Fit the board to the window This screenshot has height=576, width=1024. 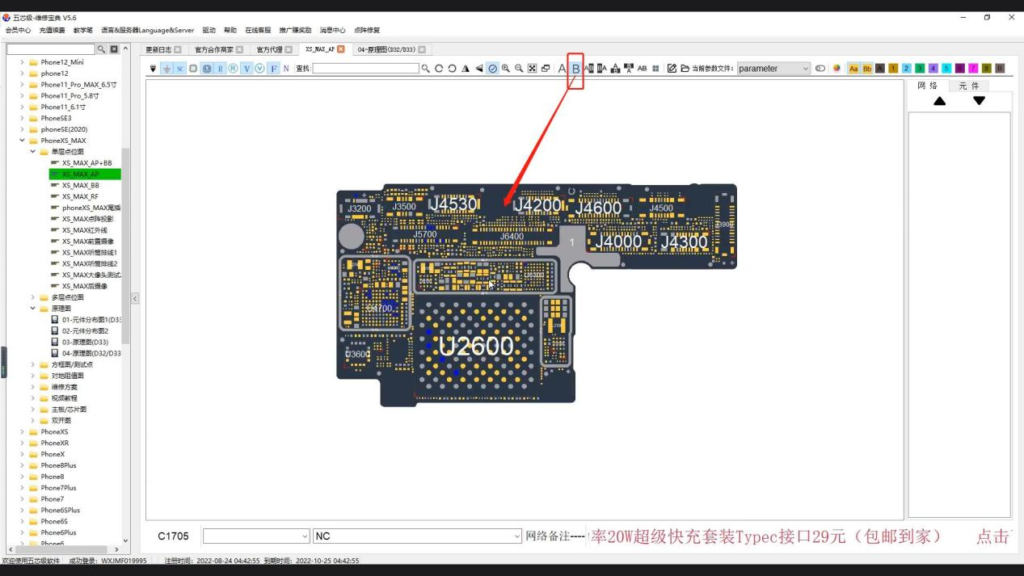tap(532, 69)
